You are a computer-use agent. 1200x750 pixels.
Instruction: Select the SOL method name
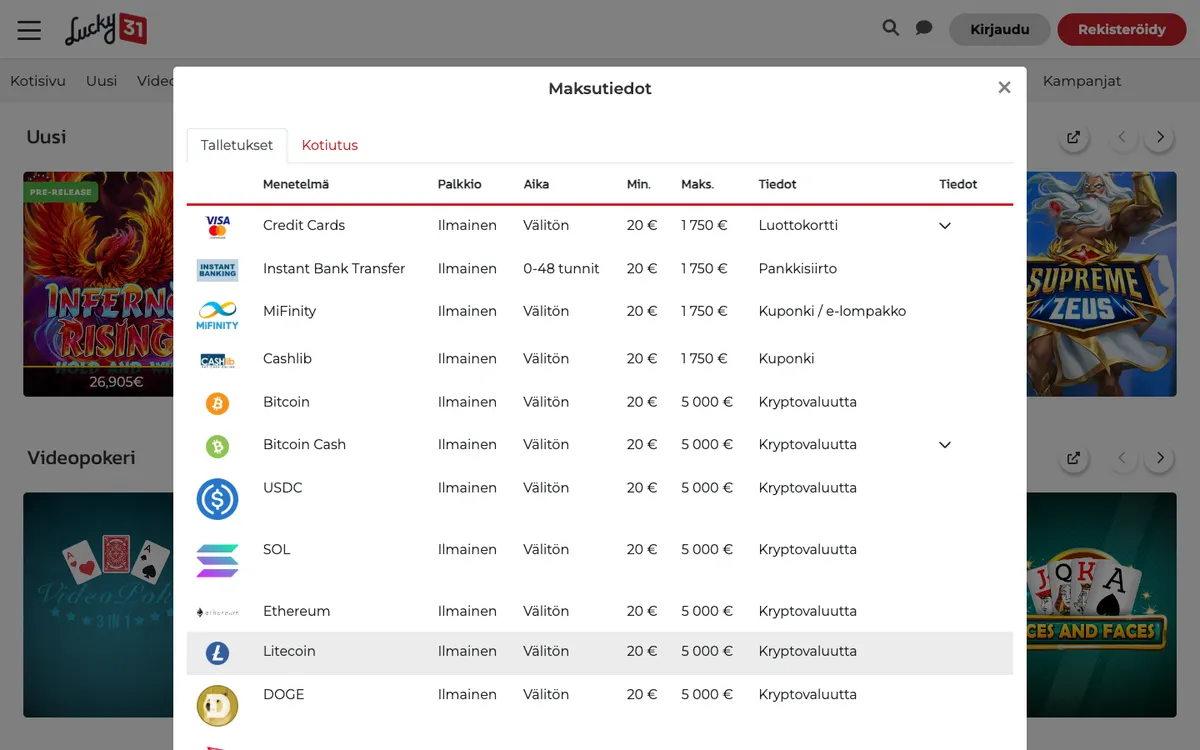[x=276, y=549]
